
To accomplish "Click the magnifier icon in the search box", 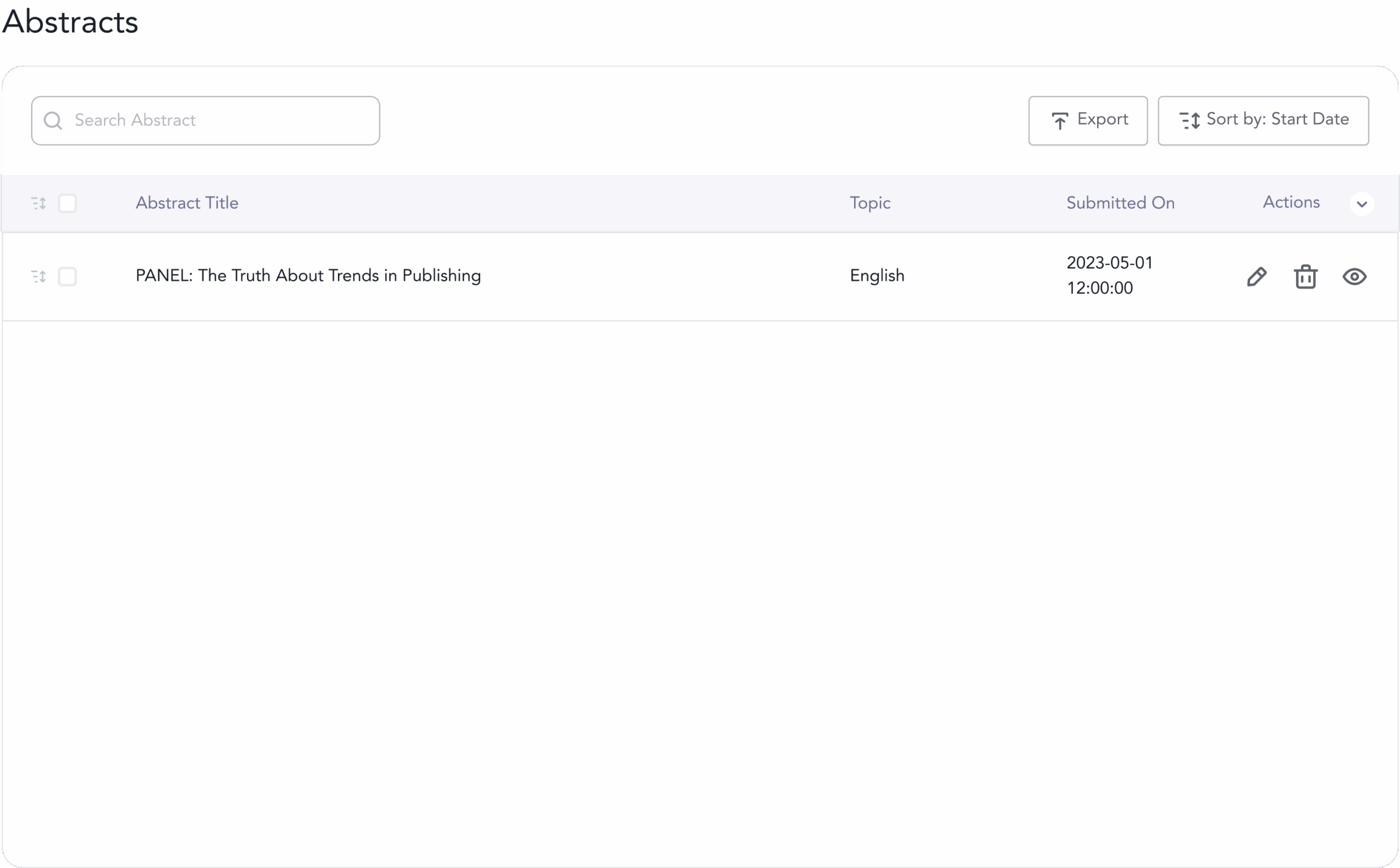I will [53, 120].
